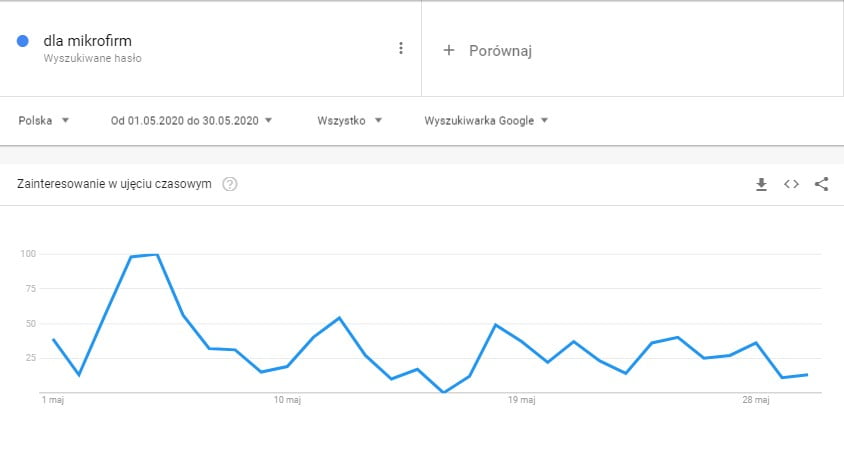Download the interest over time chart data
The width and height of the screenshot is (844, 457).
point(761,184)
